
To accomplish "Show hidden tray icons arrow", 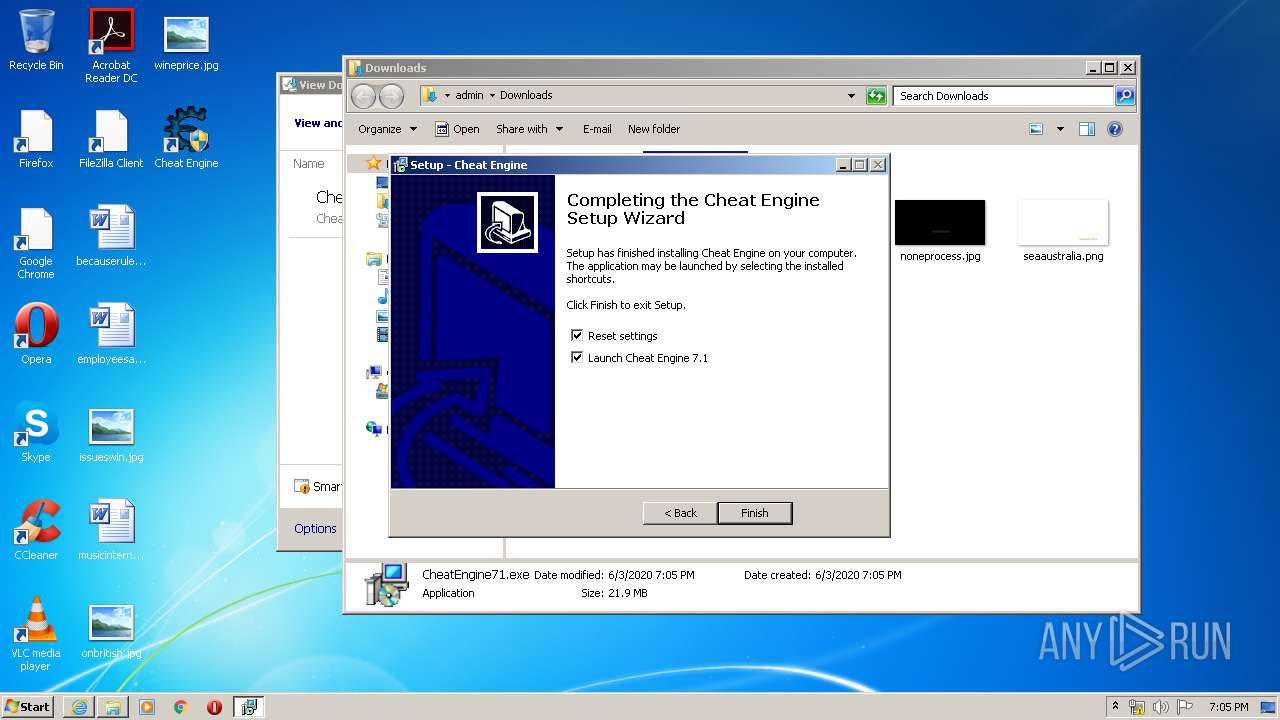I will (x=1114, y=706).
